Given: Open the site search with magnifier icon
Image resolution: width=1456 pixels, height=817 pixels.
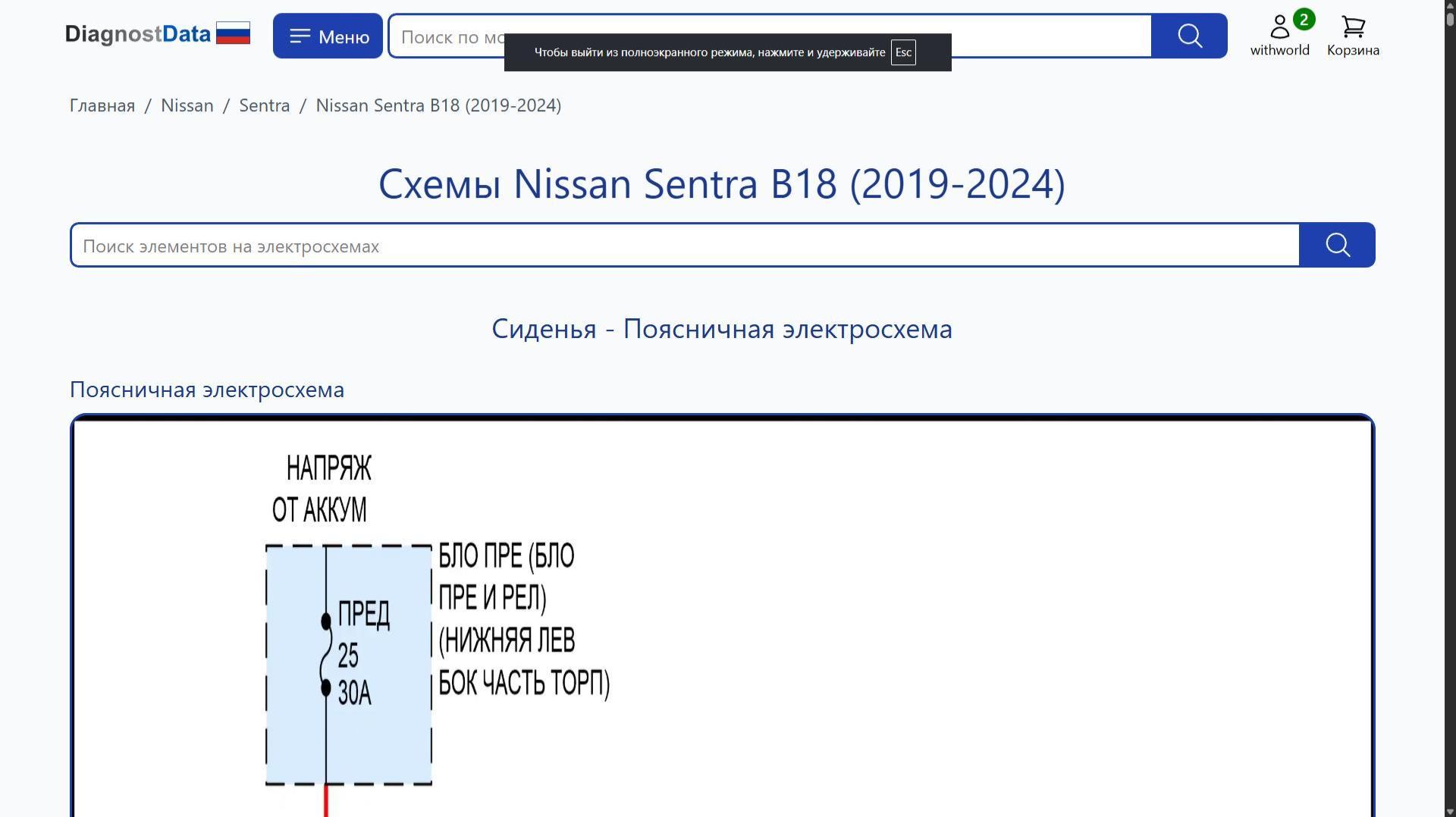Looking at the screenshot, I should point(1188,36).
